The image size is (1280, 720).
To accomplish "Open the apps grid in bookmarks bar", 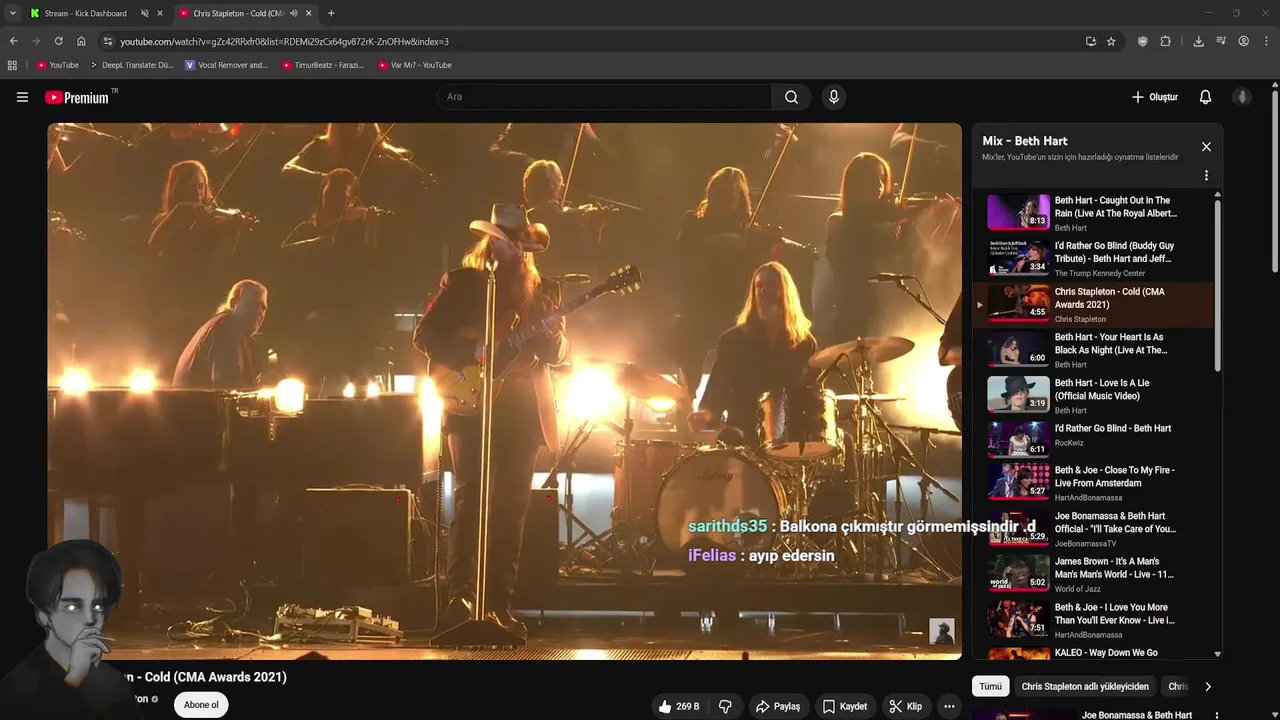I will point(12,65).
